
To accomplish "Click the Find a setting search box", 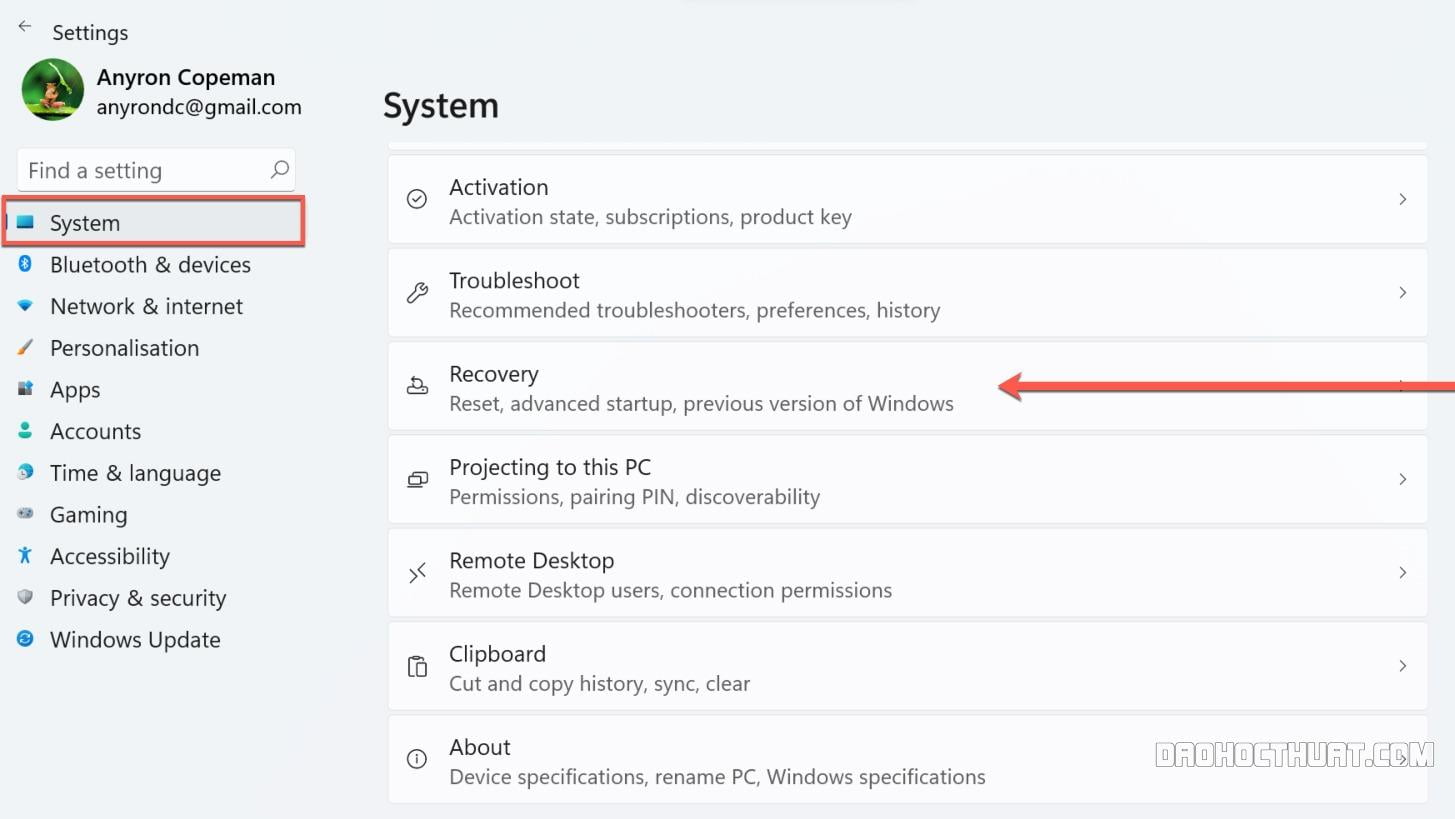I will click(156, 170).
